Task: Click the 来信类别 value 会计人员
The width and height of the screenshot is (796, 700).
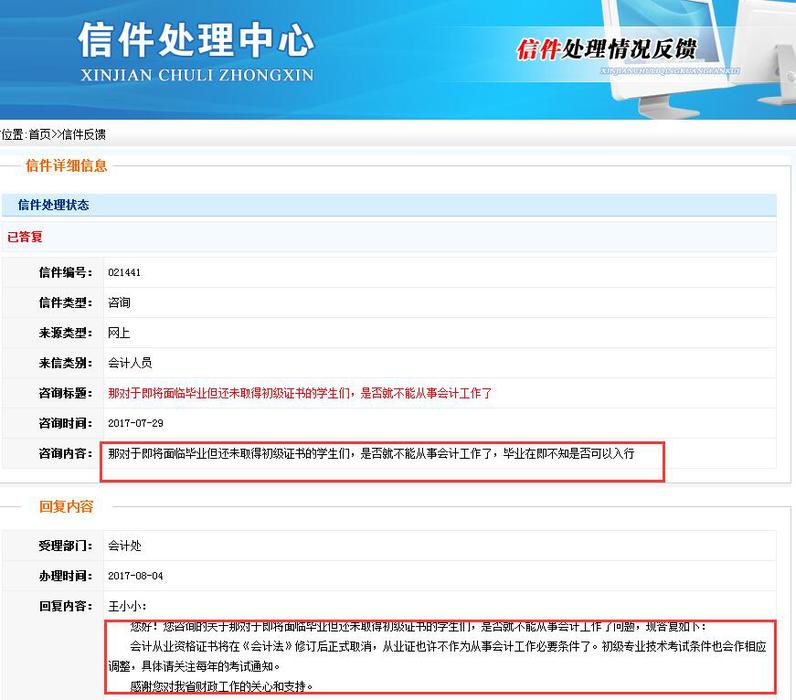Action: point(130,363)
